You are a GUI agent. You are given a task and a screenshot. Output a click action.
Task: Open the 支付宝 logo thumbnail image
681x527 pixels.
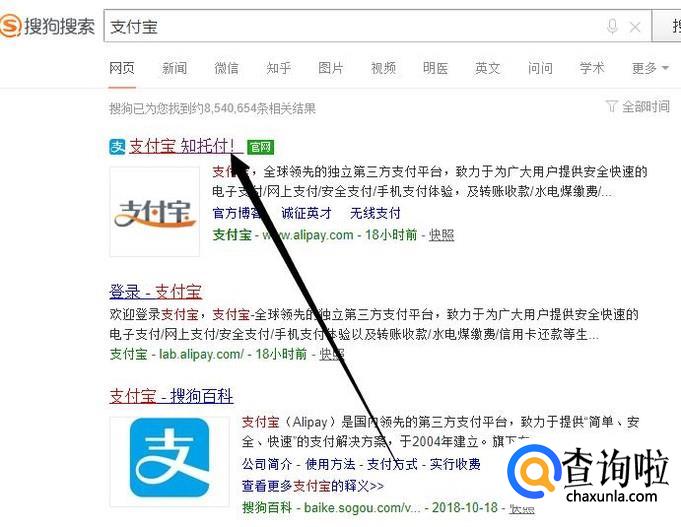(x=155, y=212)
